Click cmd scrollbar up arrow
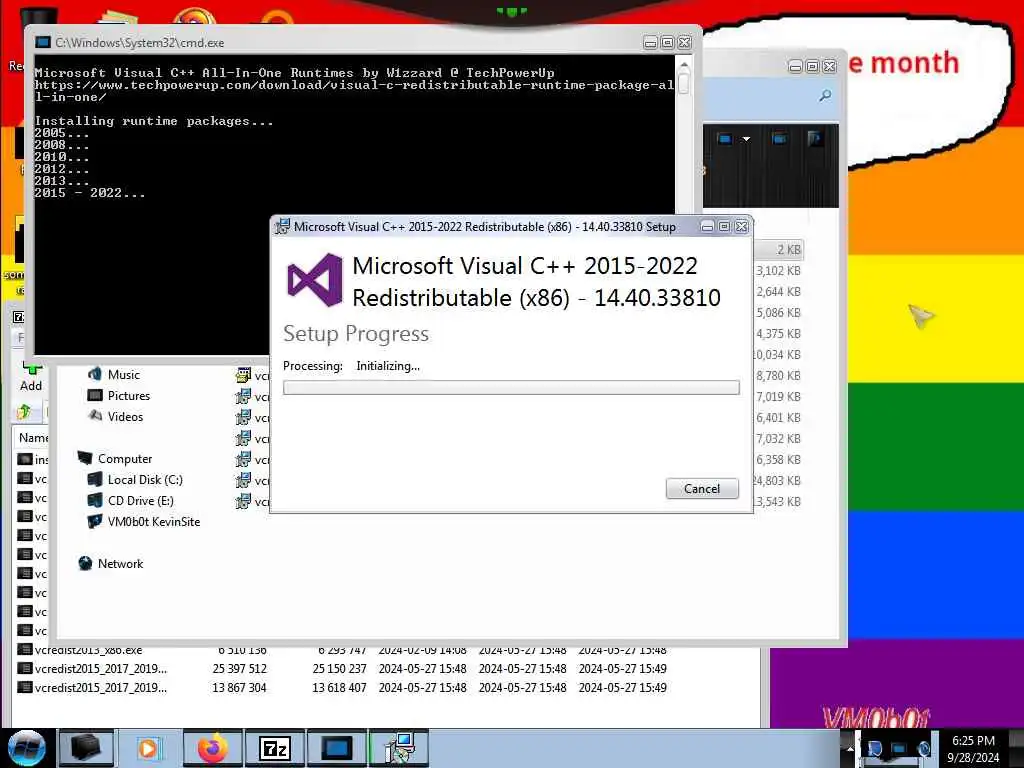1024x768 pixels. click(684, 65)
